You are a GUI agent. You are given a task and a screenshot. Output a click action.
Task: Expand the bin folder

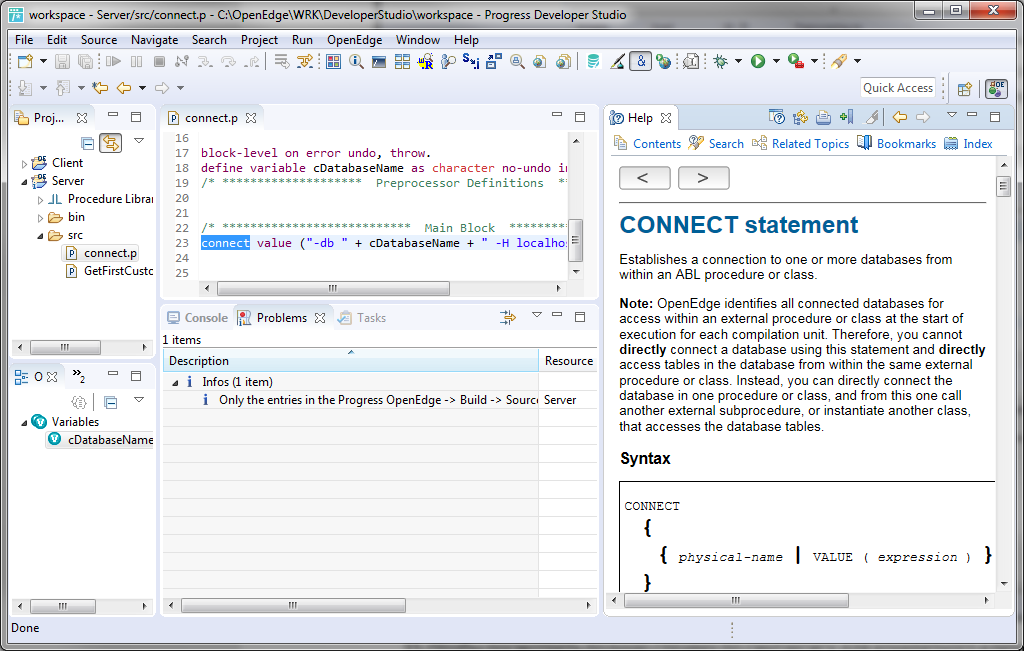pos(40,218)
